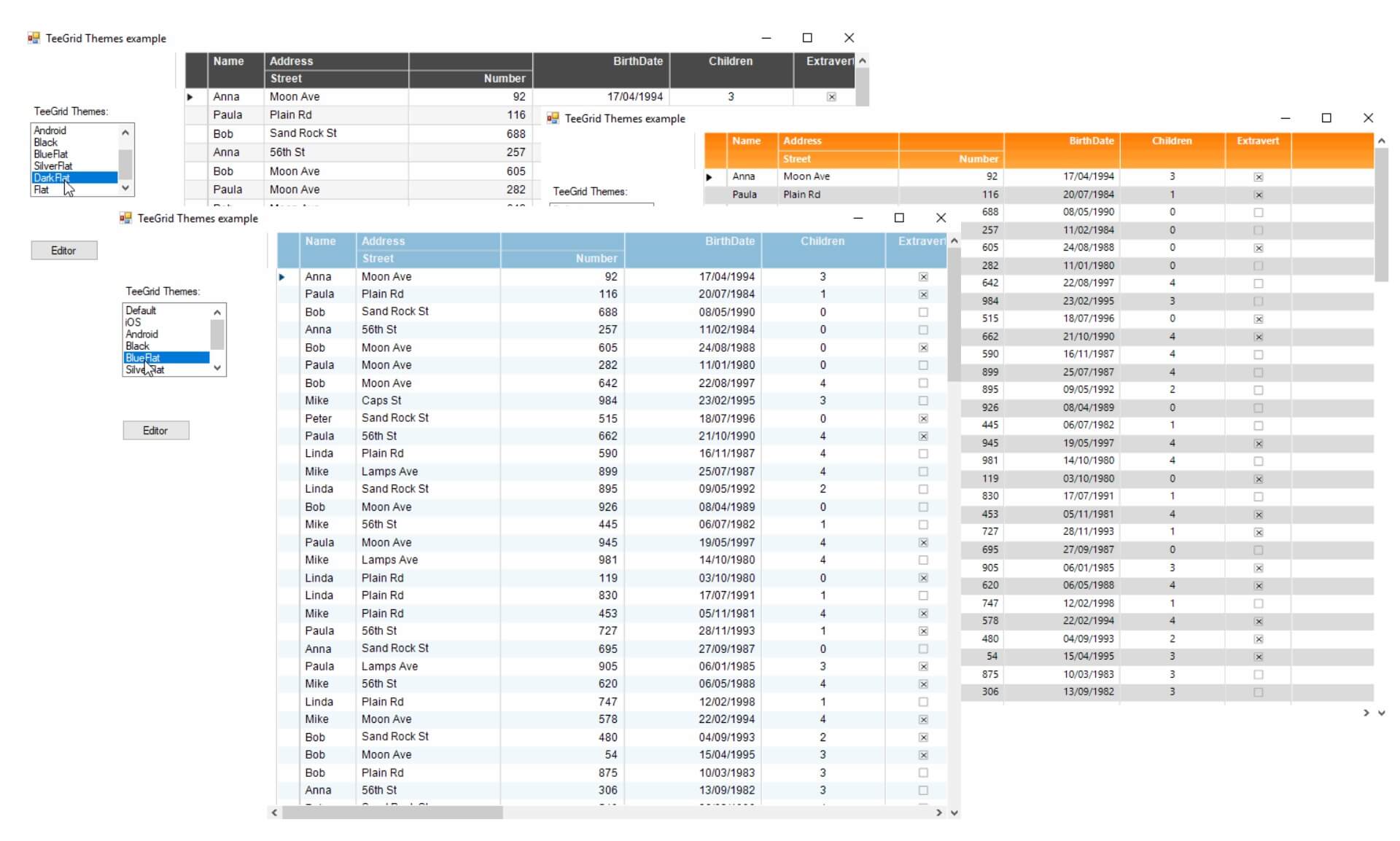Click the scroll-right arrow under the blue grid
The width and height of the screenshot is (1400, 841).
click(938, 813)
